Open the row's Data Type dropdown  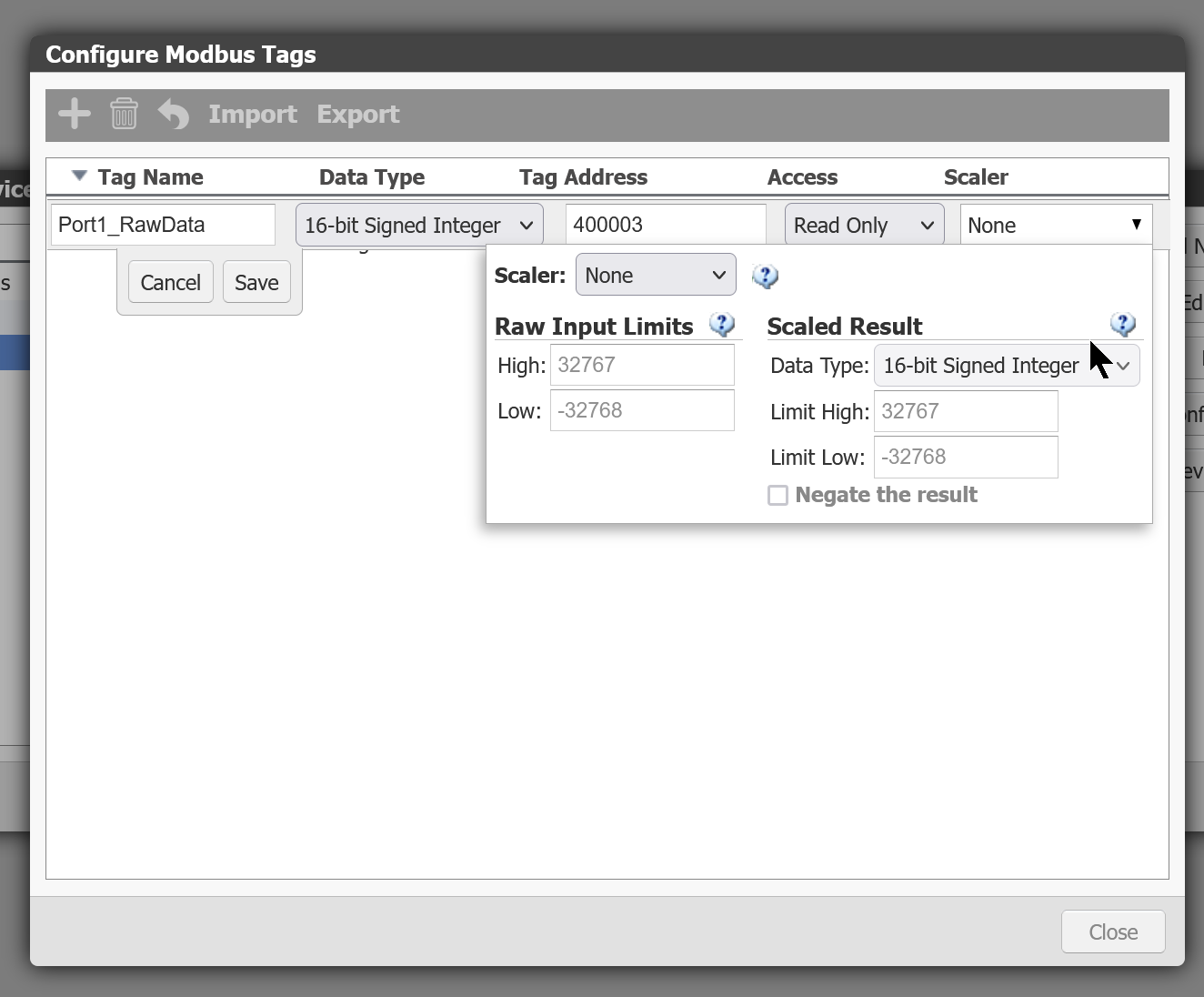419,225
